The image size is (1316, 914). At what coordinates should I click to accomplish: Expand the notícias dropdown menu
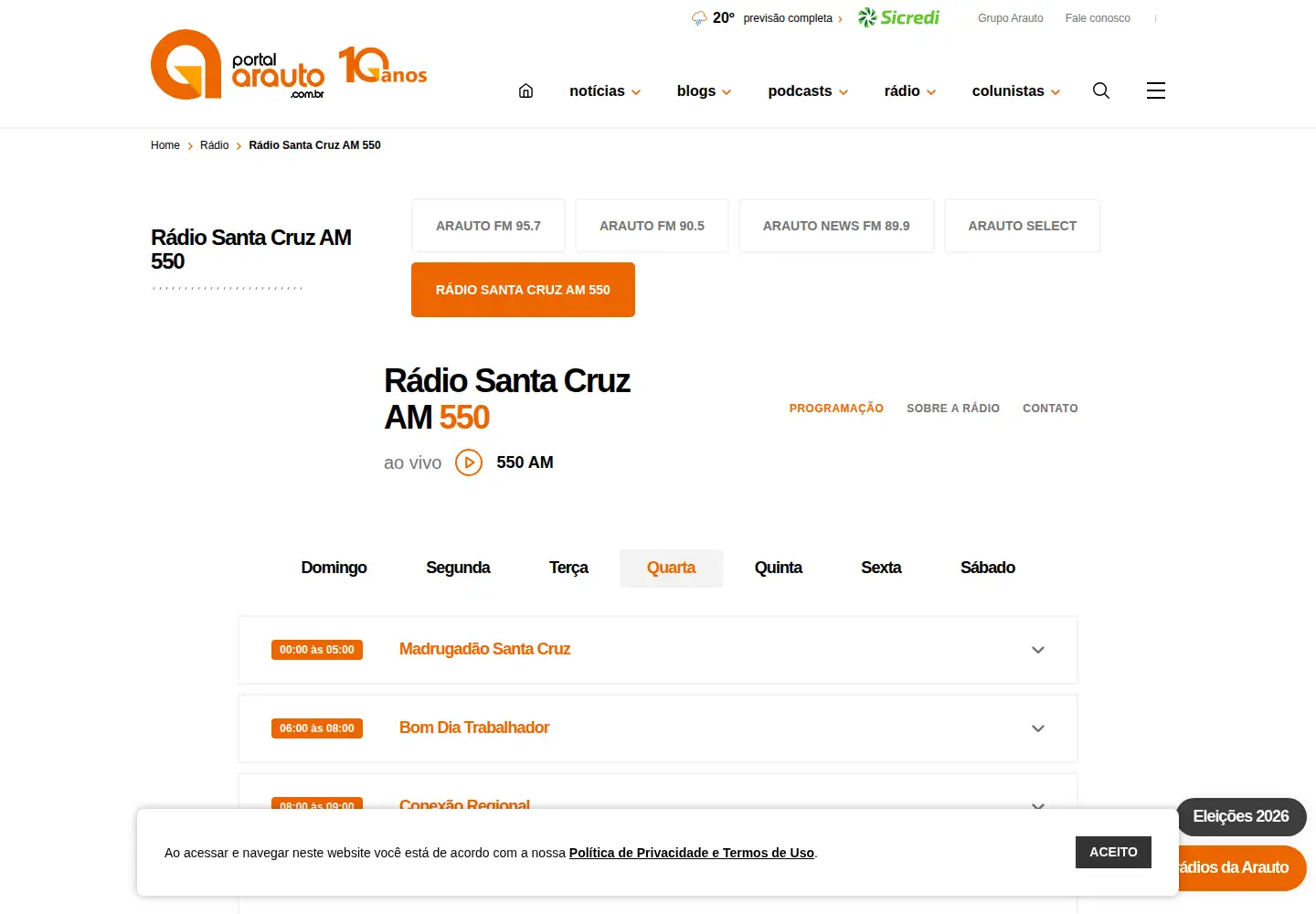(605, 91)
